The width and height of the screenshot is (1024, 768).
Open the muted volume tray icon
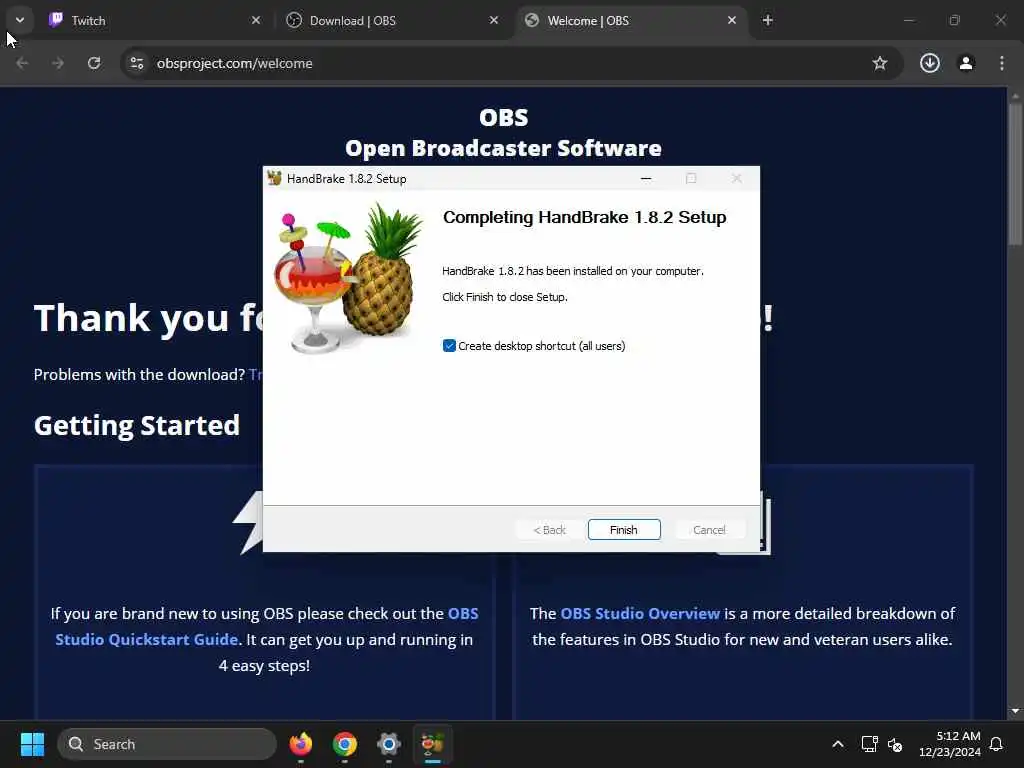pos(895,744)
